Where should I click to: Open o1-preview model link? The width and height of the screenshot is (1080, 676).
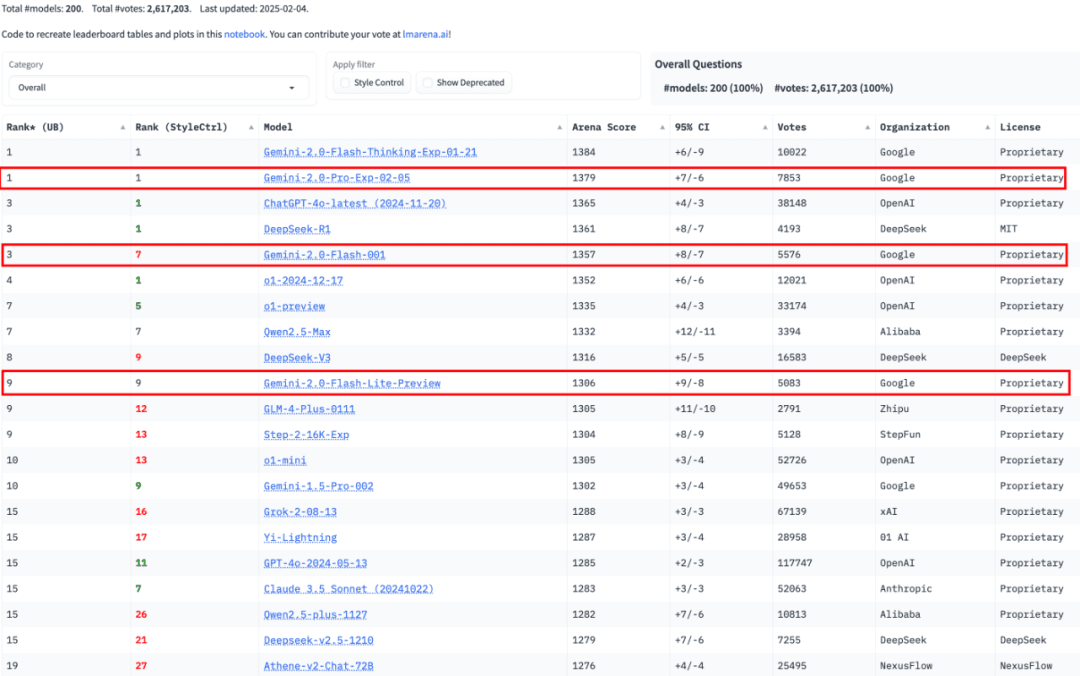294,306
